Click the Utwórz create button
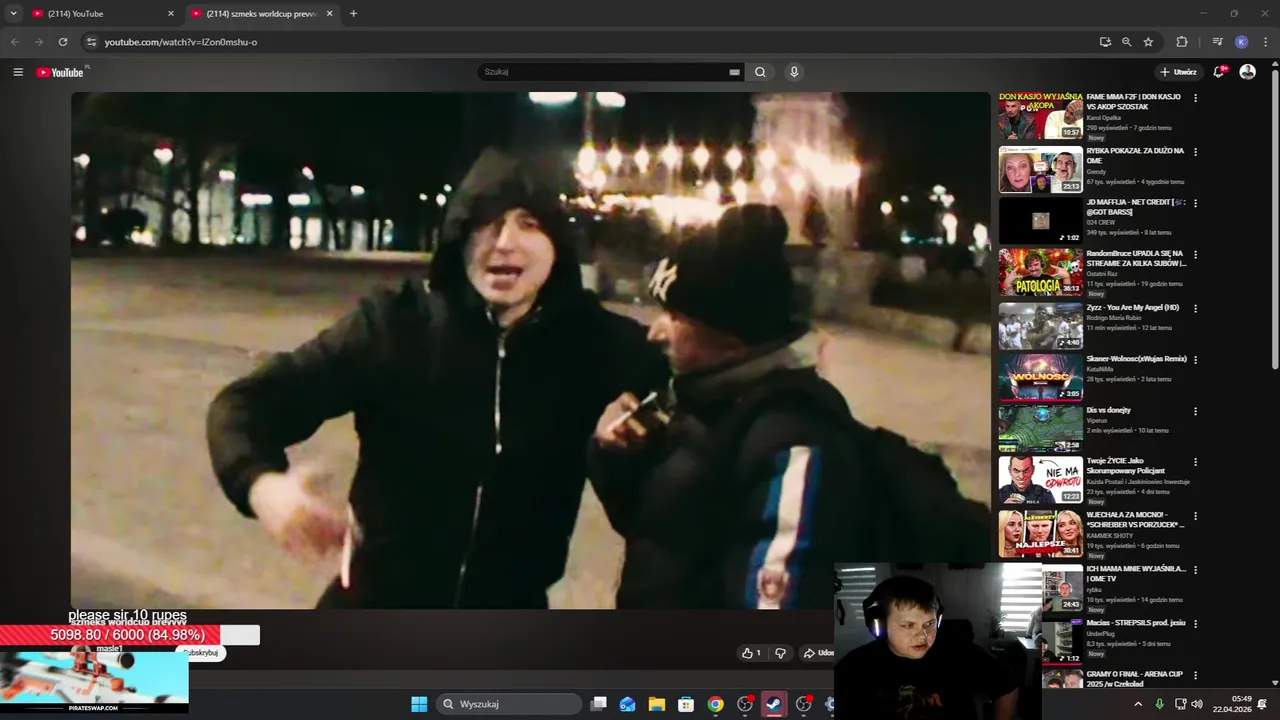1280x720 pixels. point(1178,72)
